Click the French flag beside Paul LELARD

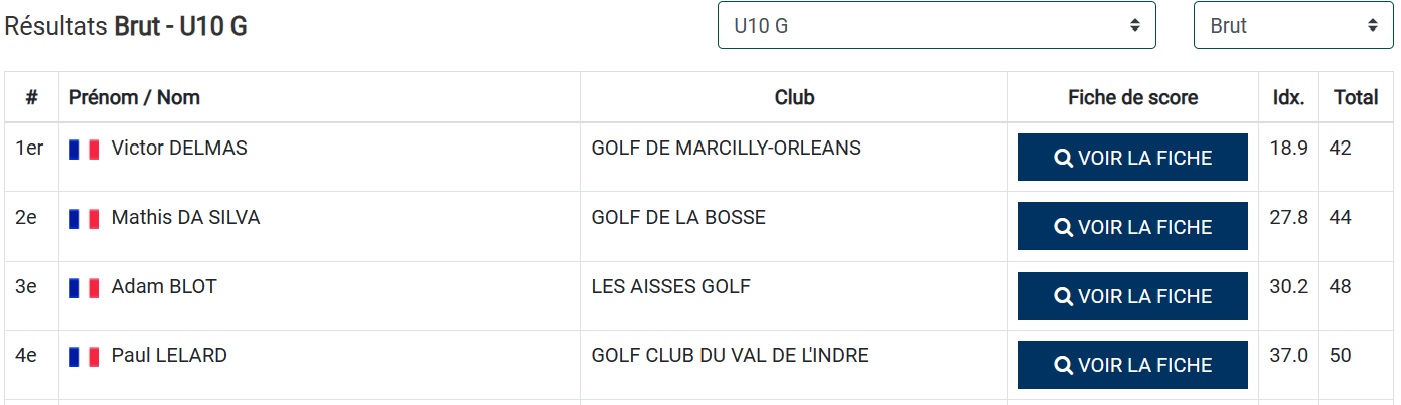(84, 356)
